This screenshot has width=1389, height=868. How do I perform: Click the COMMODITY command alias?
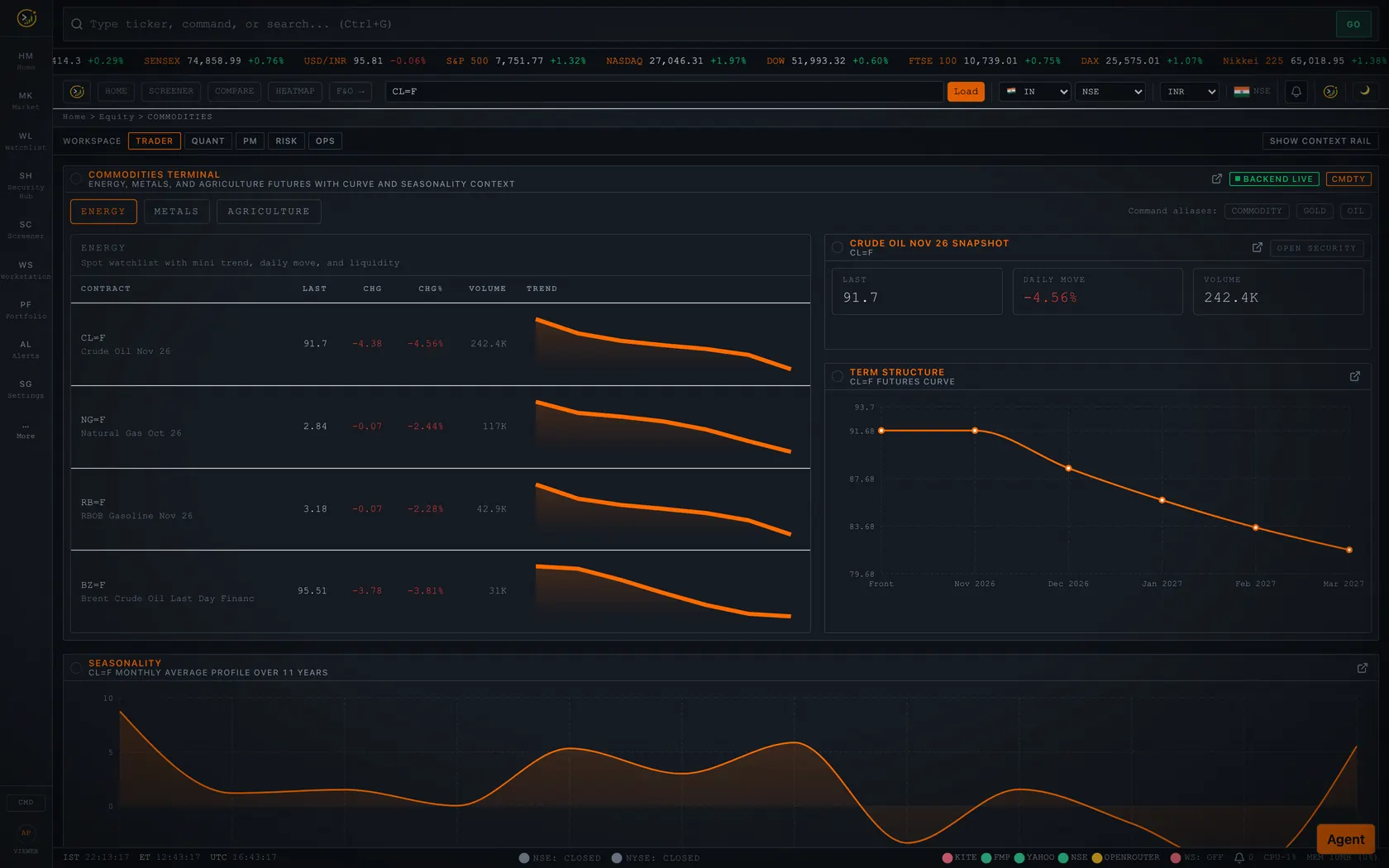coord(1257,212)
